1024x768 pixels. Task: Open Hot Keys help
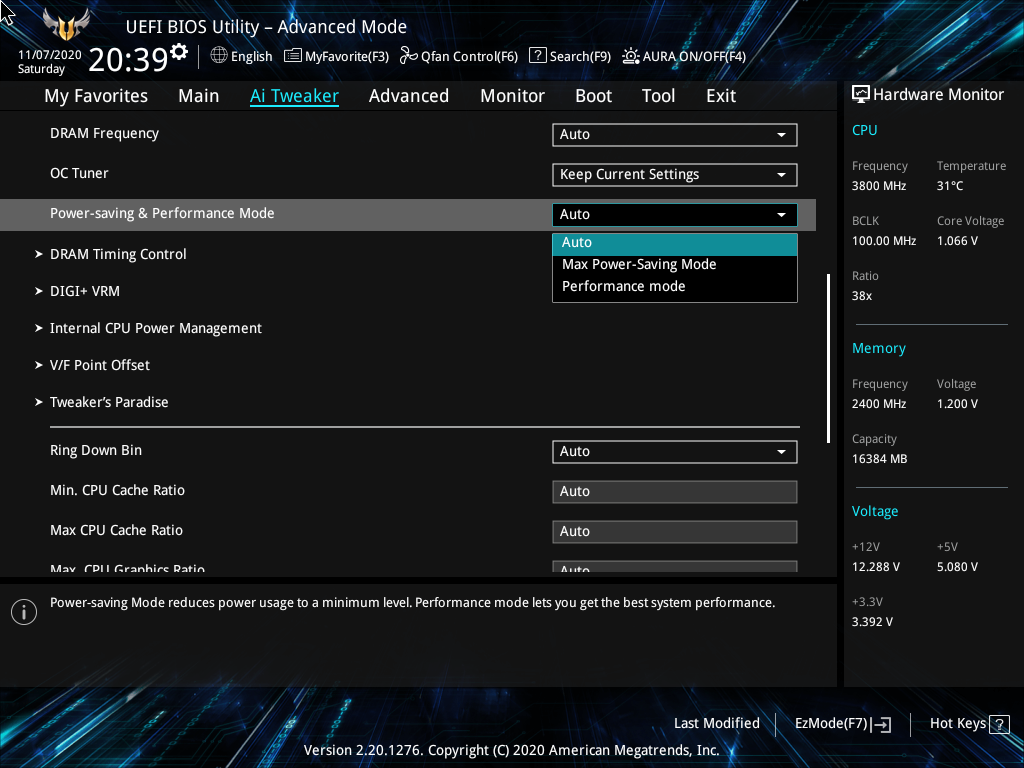tap(969, 724)
